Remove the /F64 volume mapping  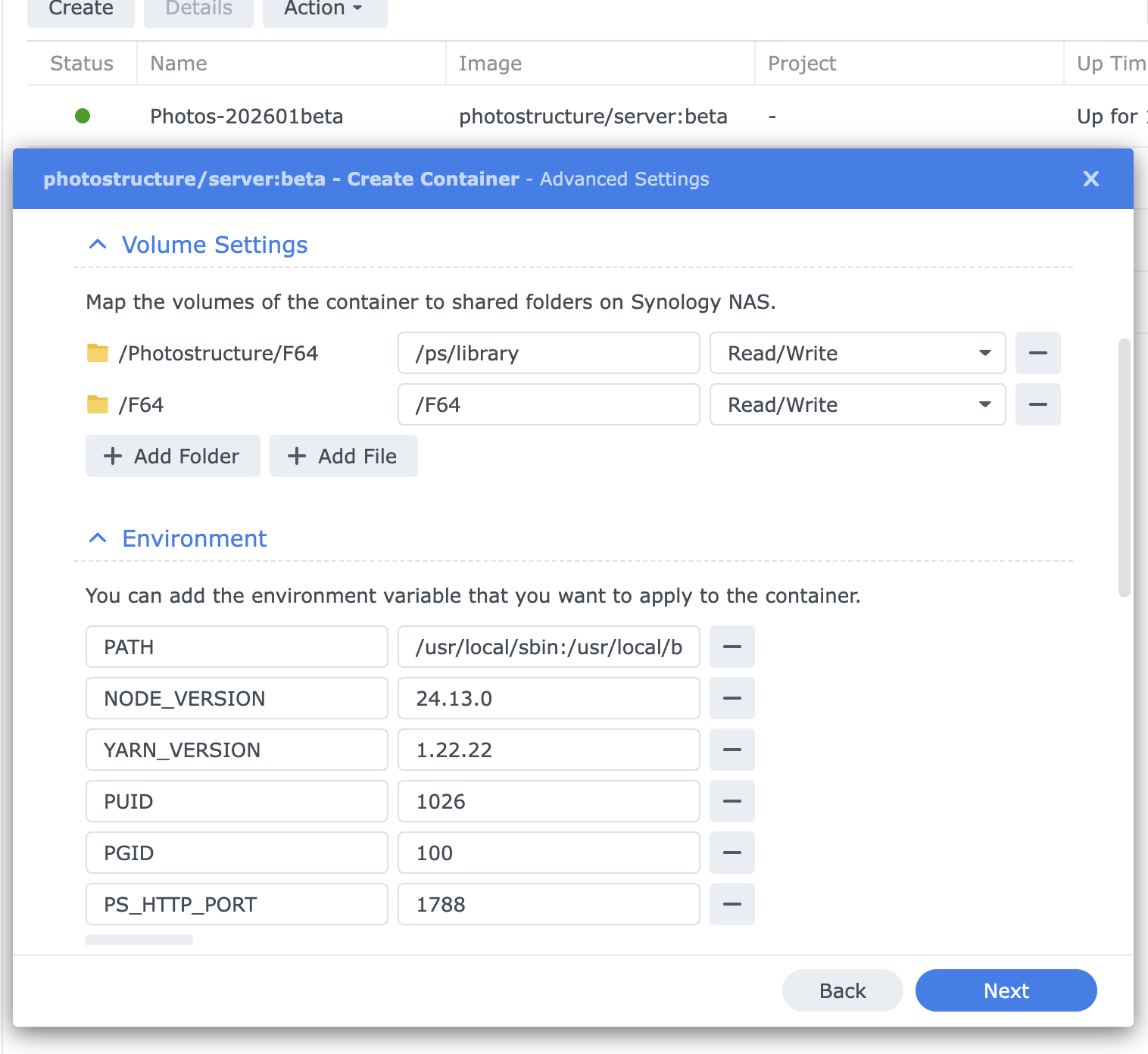(x=1037, y=404)
